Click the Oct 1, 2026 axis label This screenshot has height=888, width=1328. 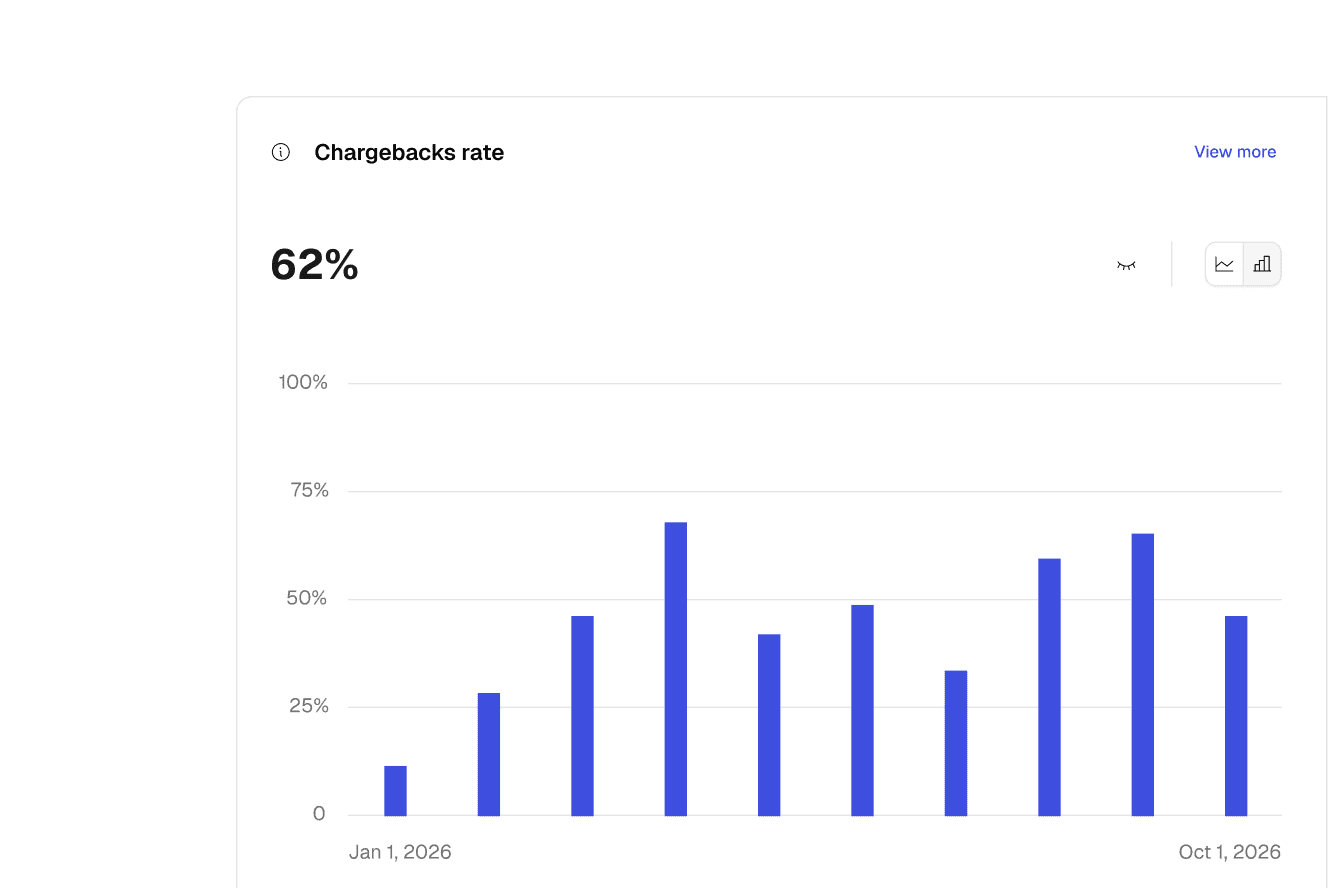[x=1229, y=852]
